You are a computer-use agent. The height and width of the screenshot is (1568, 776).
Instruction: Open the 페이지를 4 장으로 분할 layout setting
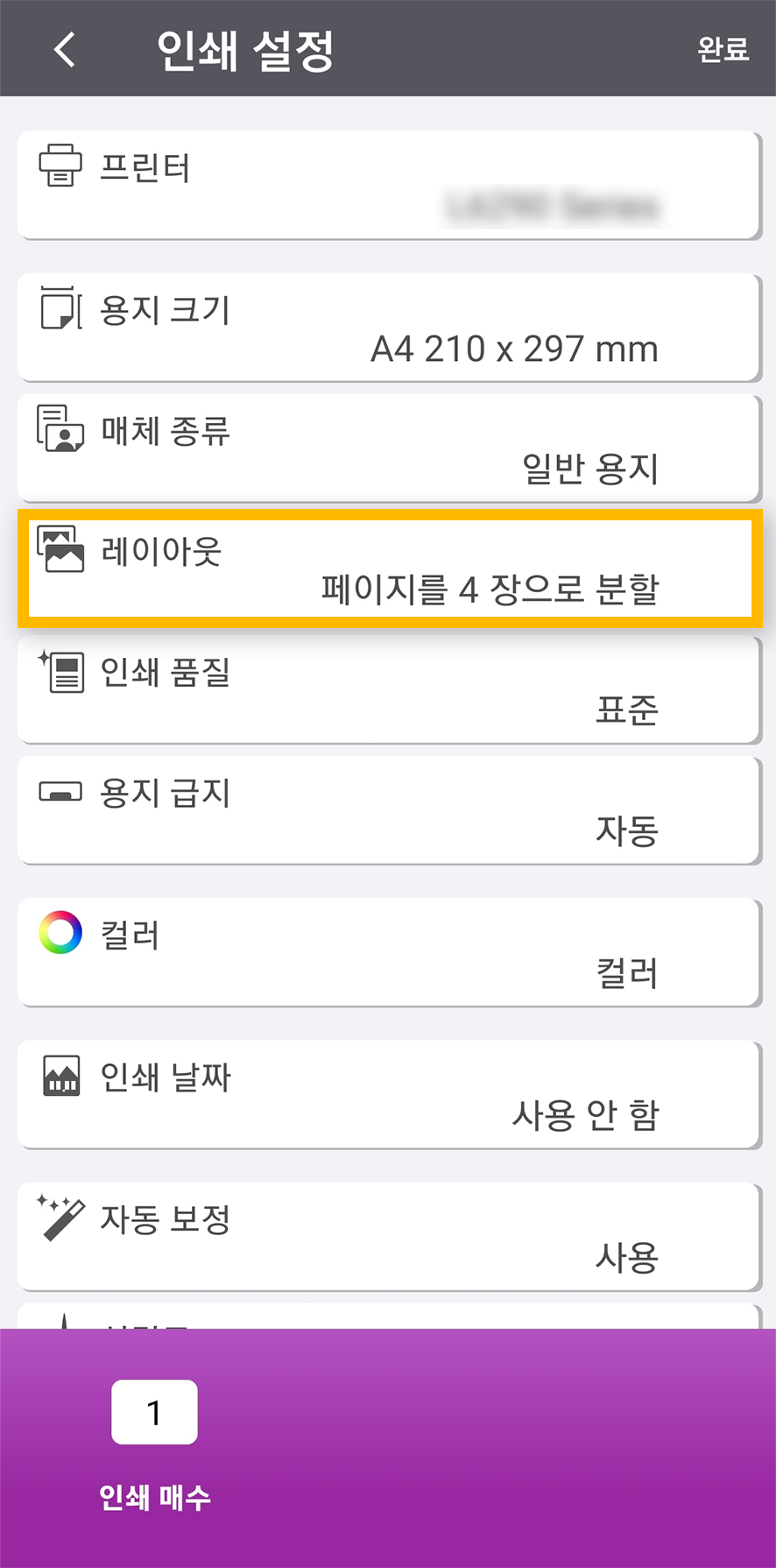490,590
